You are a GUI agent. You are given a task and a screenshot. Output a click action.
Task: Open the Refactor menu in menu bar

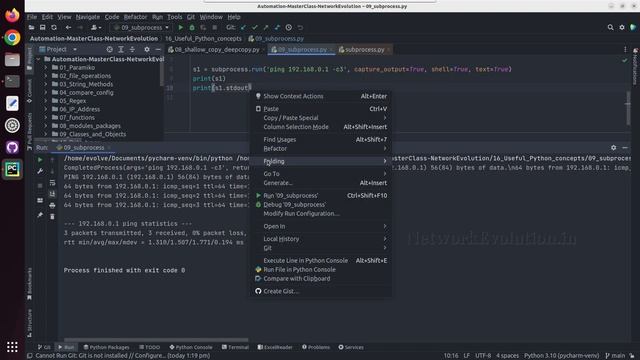tap(135, 17)
